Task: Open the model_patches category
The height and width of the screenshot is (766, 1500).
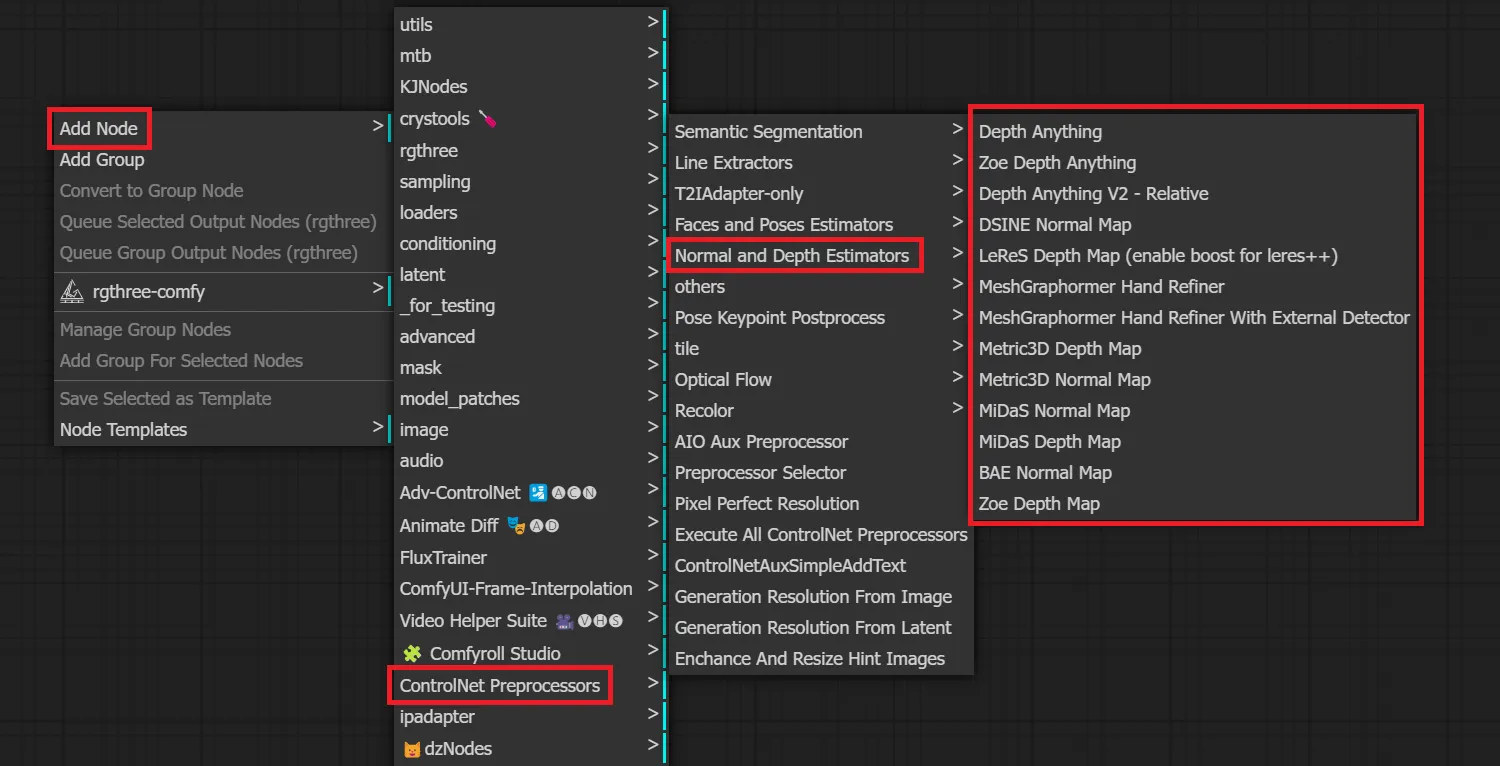Action: (x=530, y=398)
